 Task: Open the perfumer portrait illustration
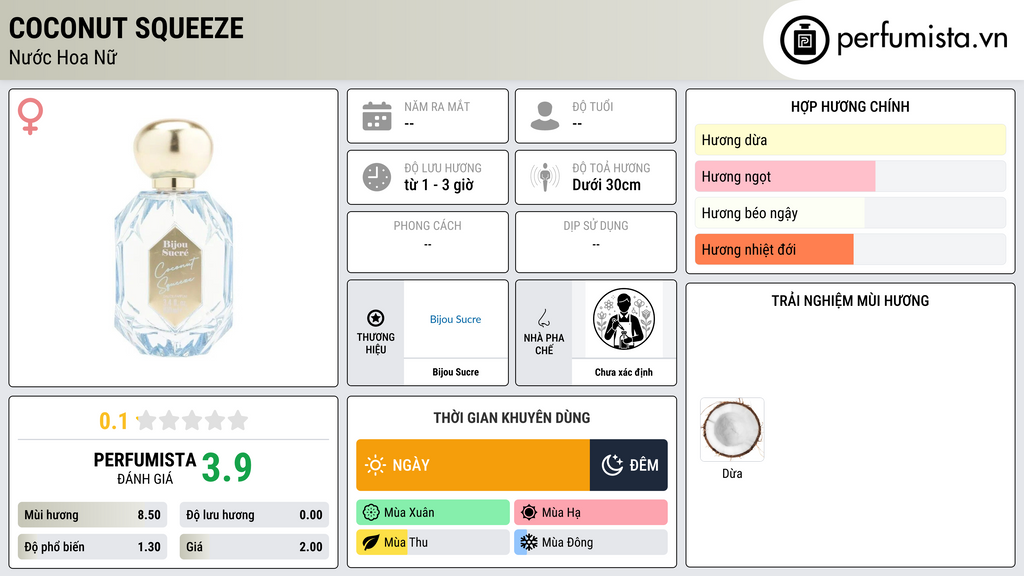coord(624,319)
